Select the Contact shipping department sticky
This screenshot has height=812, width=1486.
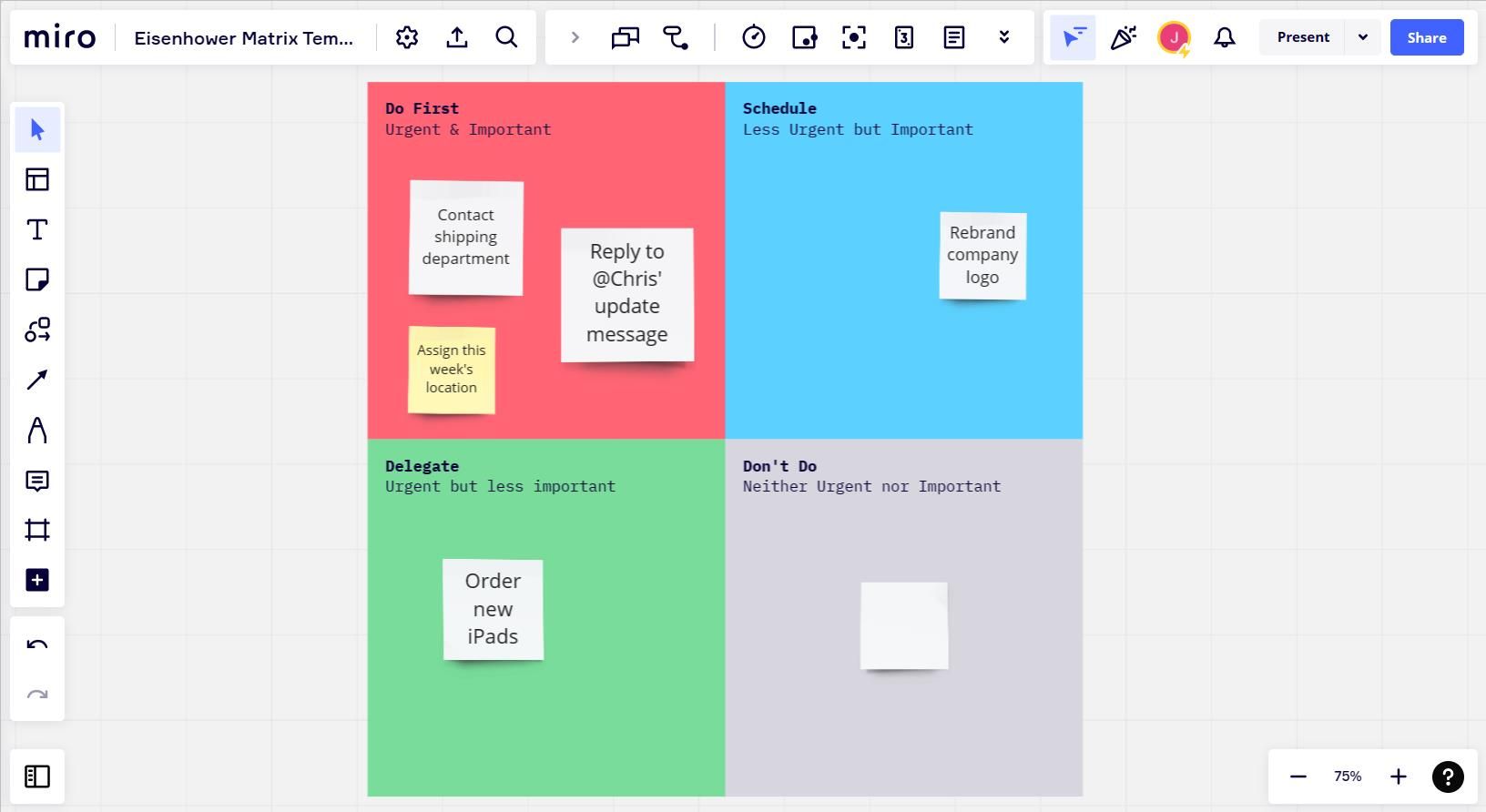coord(466,238)
